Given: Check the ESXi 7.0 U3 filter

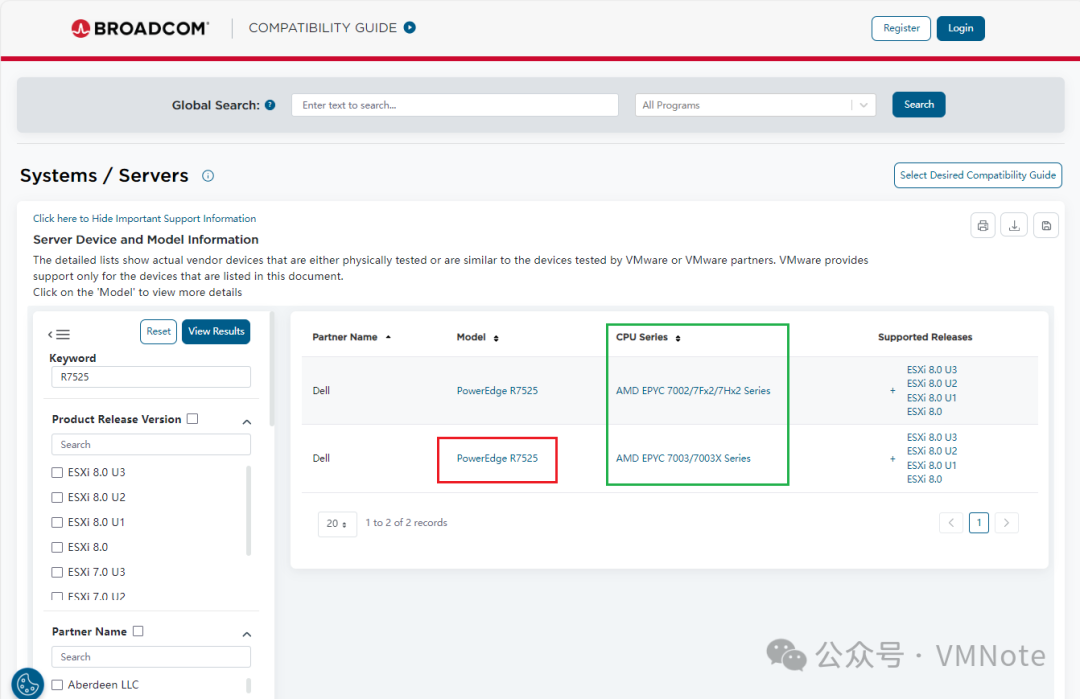Looking at the screenshot, I should click(x=57, y=572).
